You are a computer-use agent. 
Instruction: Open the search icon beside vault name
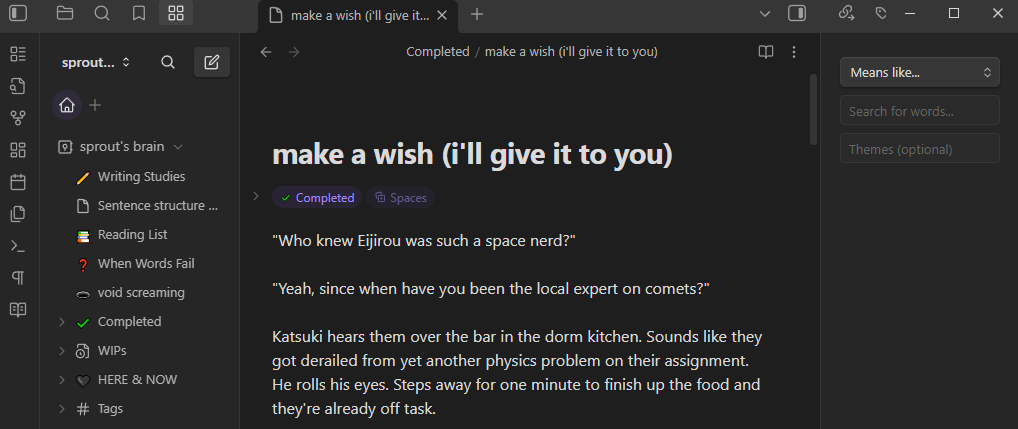[168, 62]
